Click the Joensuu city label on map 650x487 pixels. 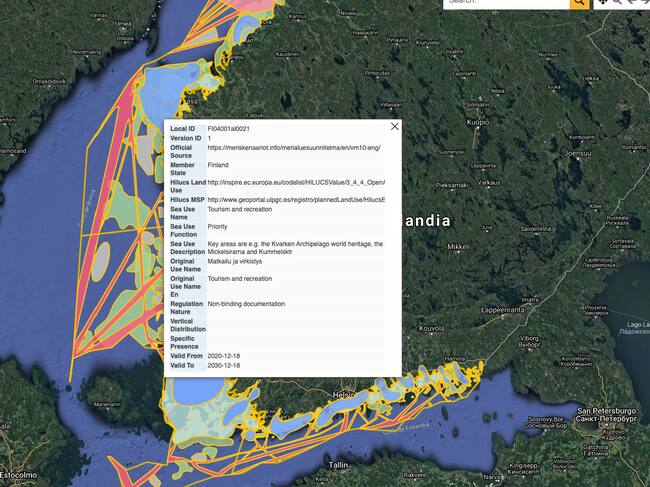click(x=579, y=153)
